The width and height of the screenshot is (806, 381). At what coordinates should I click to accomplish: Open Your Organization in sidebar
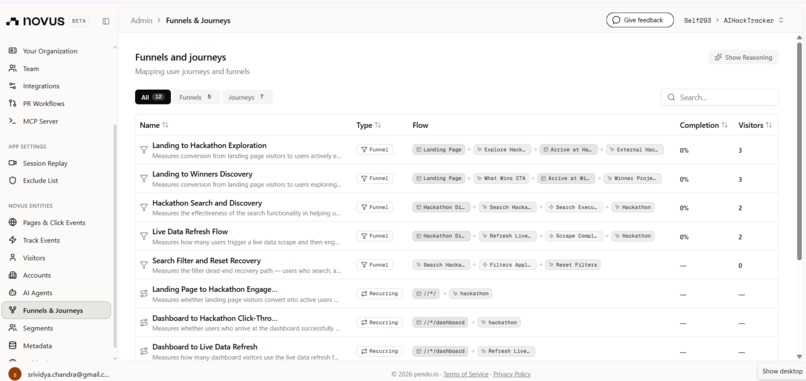click(x=50, y=51)
